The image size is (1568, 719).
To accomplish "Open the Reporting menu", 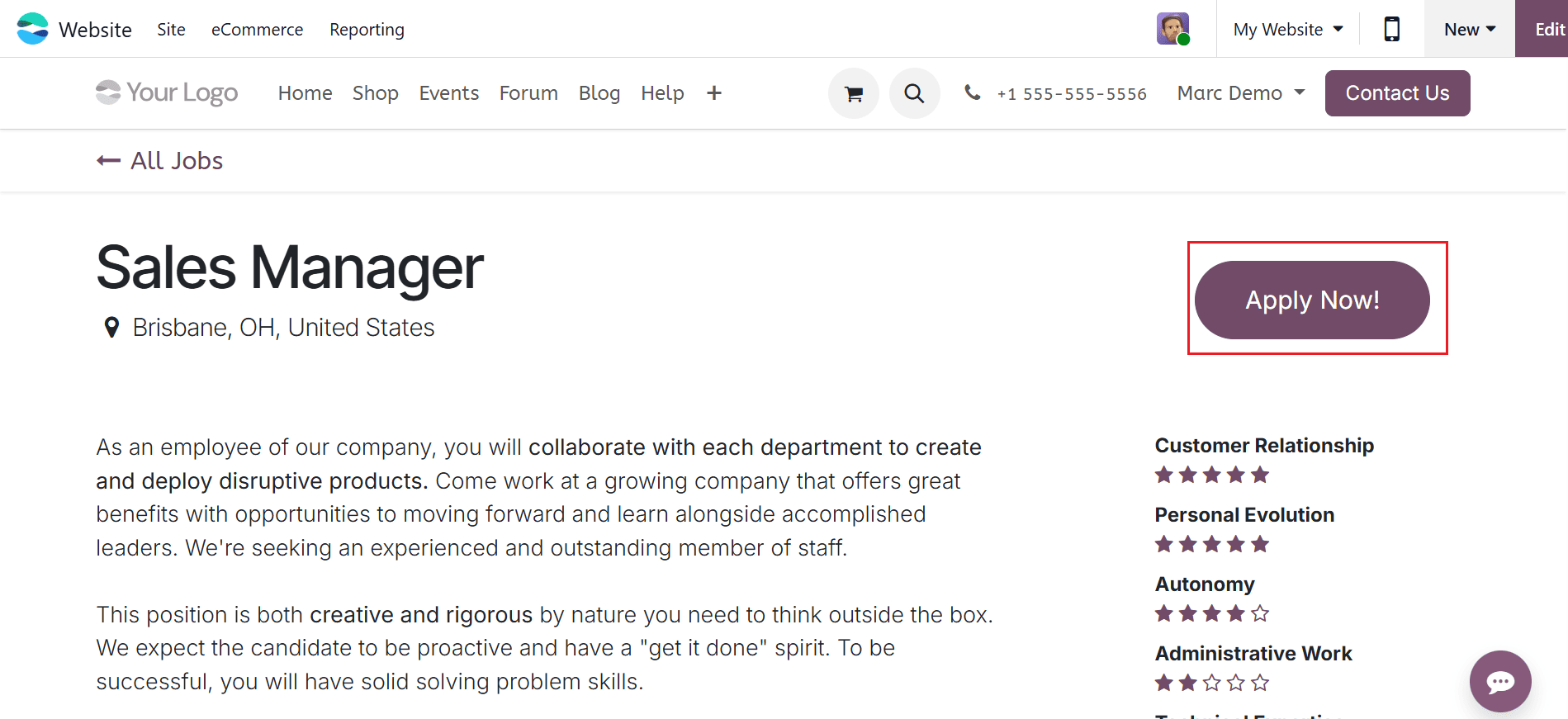I will click(367, 30).
